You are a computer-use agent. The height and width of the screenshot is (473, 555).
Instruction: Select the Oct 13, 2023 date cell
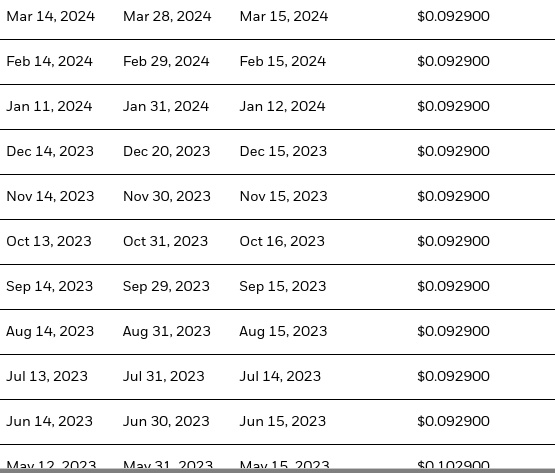[x=49, y=241]
